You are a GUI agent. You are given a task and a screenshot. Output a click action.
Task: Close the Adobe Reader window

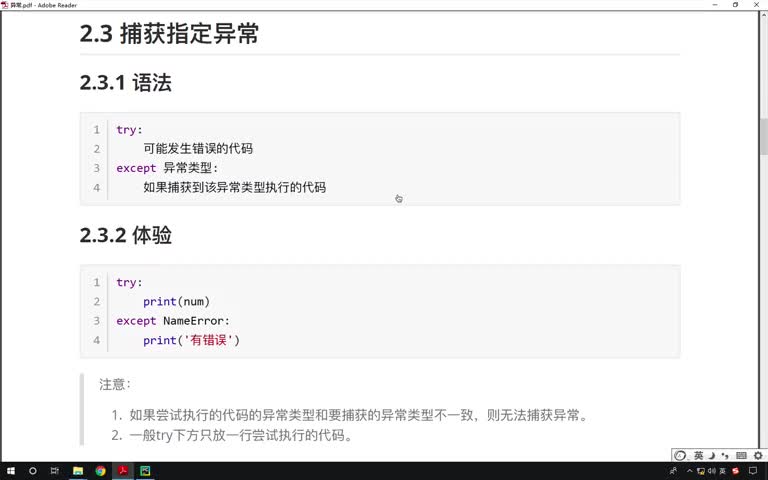pyautogui.click(x=756, y=5)
